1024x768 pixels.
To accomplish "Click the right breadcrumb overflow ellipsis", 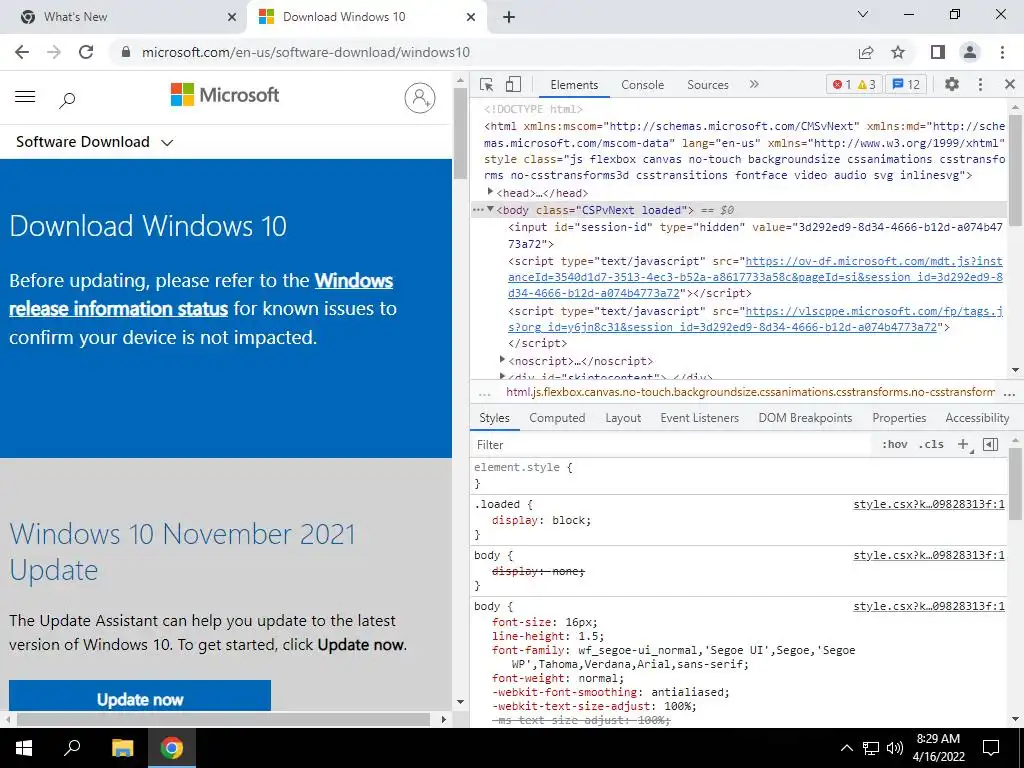I will pyautogui.click(x=1009, y=394).
